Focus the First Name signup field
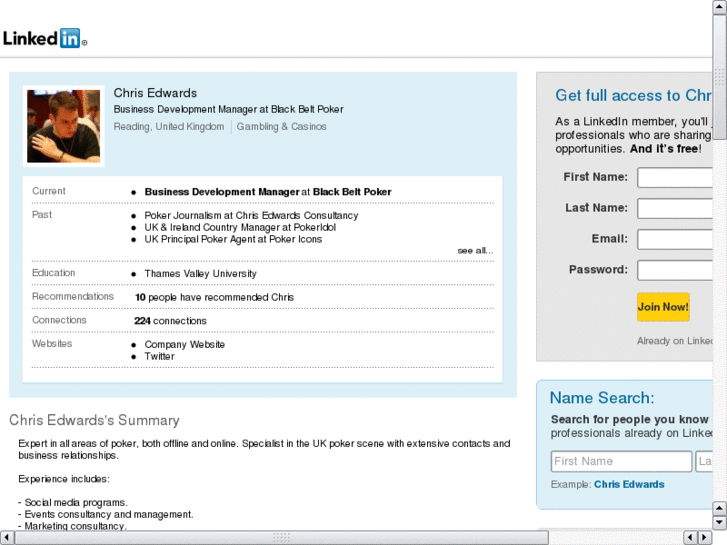Image resolution: width=727 pixels, height=545 pixels. (675, 177)
